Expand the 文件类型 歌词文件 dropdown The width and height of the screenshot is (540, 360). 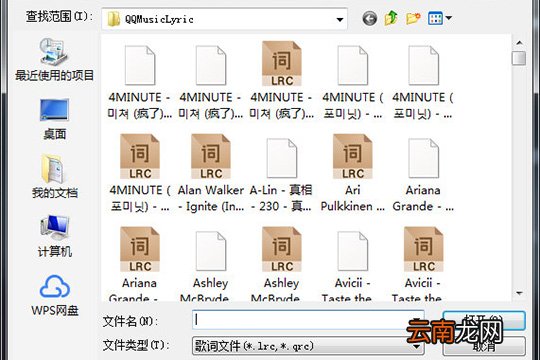417,347
